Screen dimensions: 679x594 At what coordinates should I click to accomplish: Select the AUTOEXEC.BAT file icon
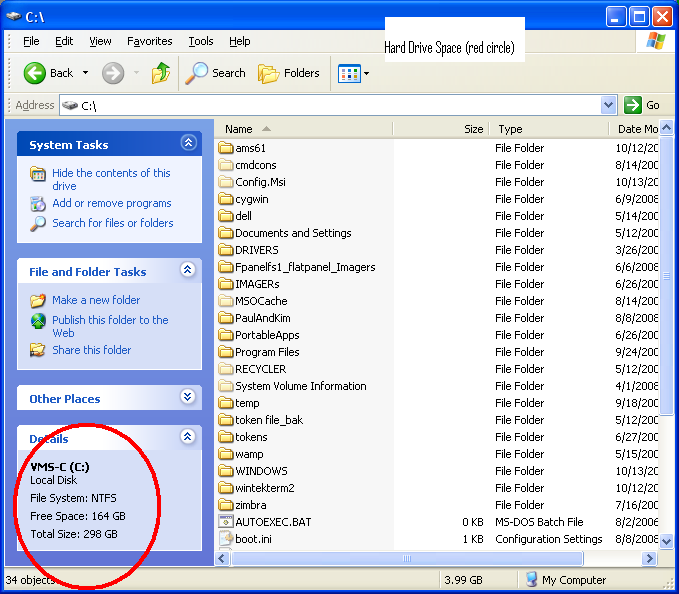[x=226, y=522]
